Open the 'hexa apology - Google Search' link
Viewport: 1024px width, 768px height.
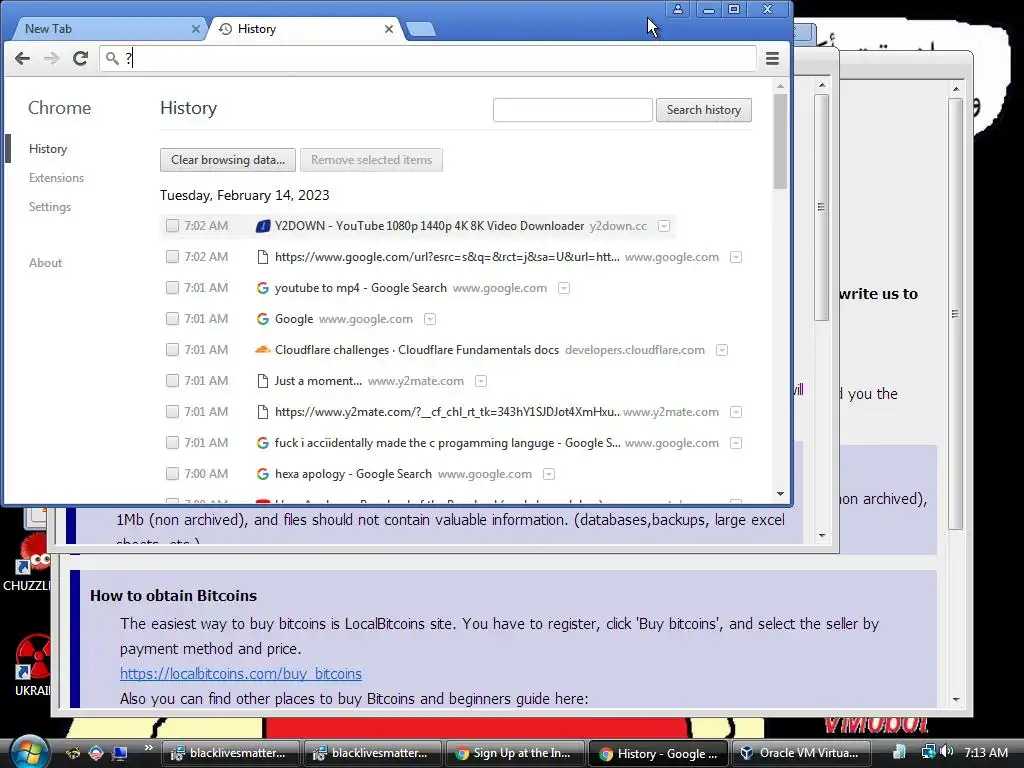tap(353, 474)
